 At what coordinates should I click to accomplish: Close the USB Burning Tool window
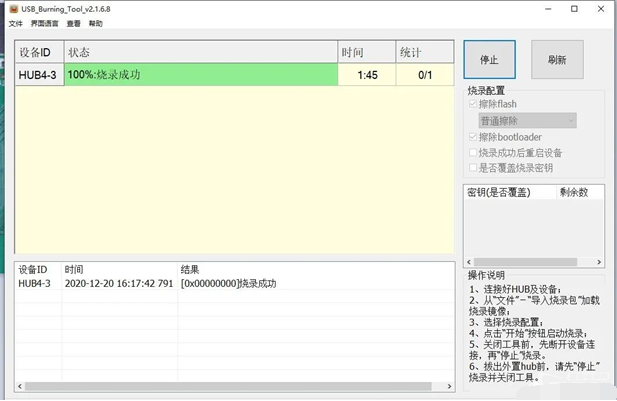(x=601, y=9)
